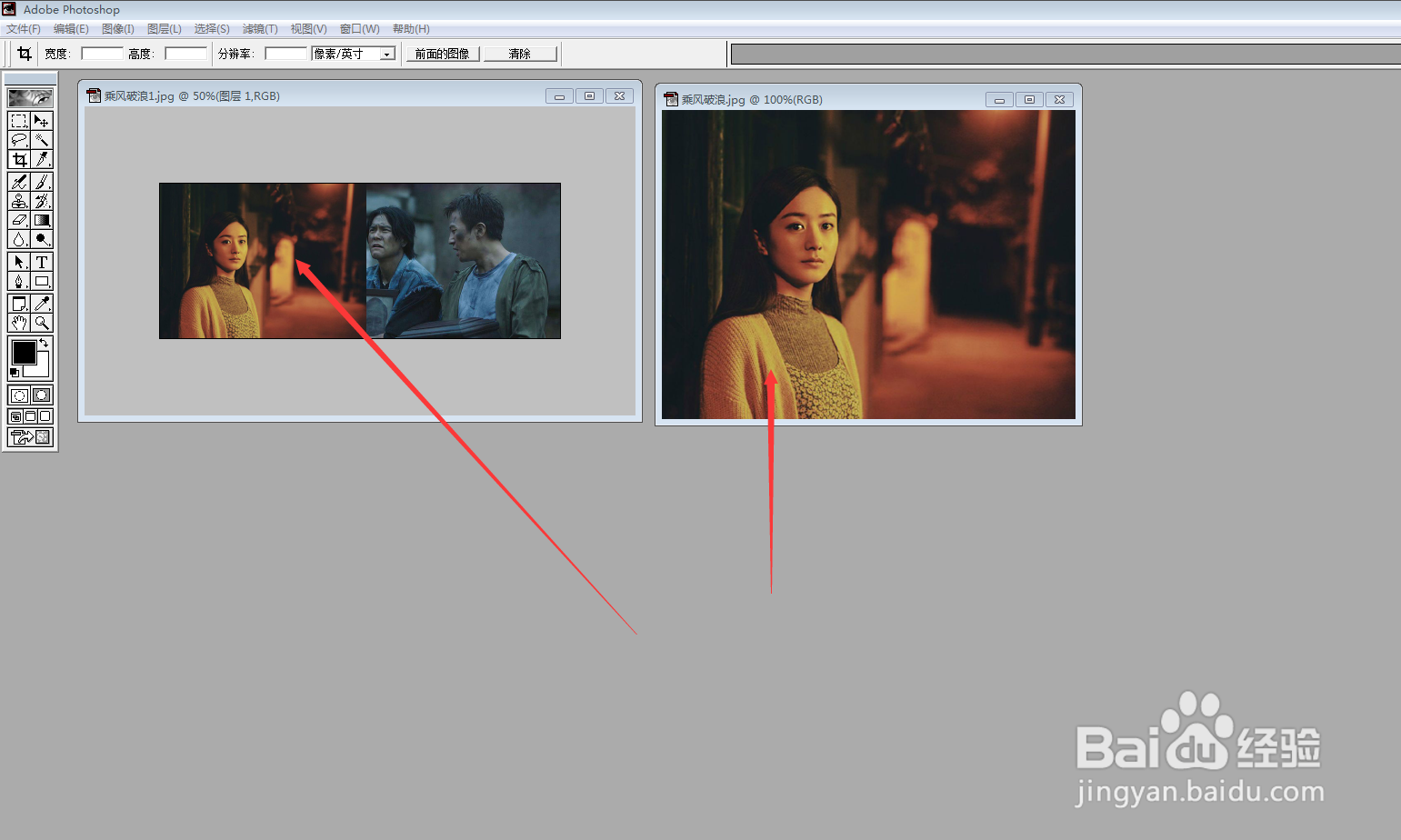Viewport: 1401px width, 840px height.
Task: Select the Pen tool
Action: coord(19,281)
